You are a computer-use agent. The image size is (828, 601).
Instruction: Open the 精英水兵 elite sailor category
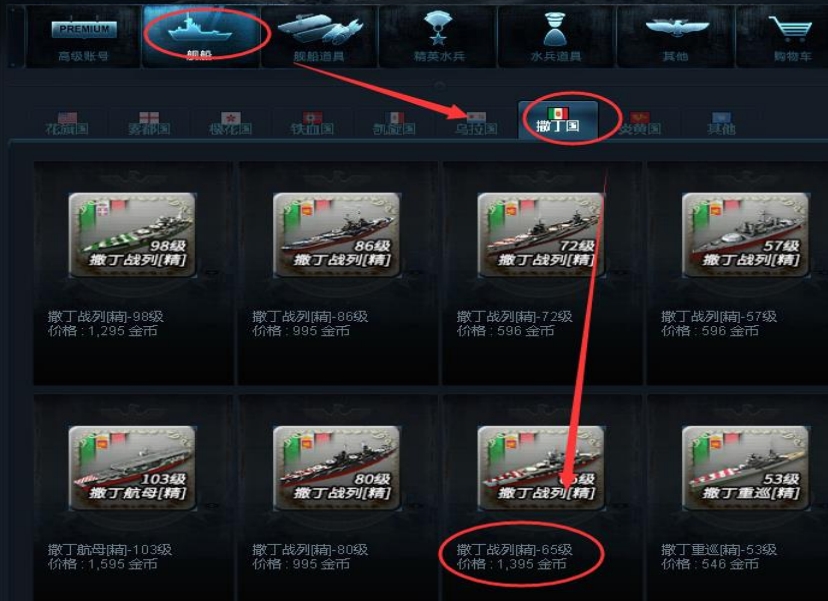pyautogui.click(x=438, y=37)
